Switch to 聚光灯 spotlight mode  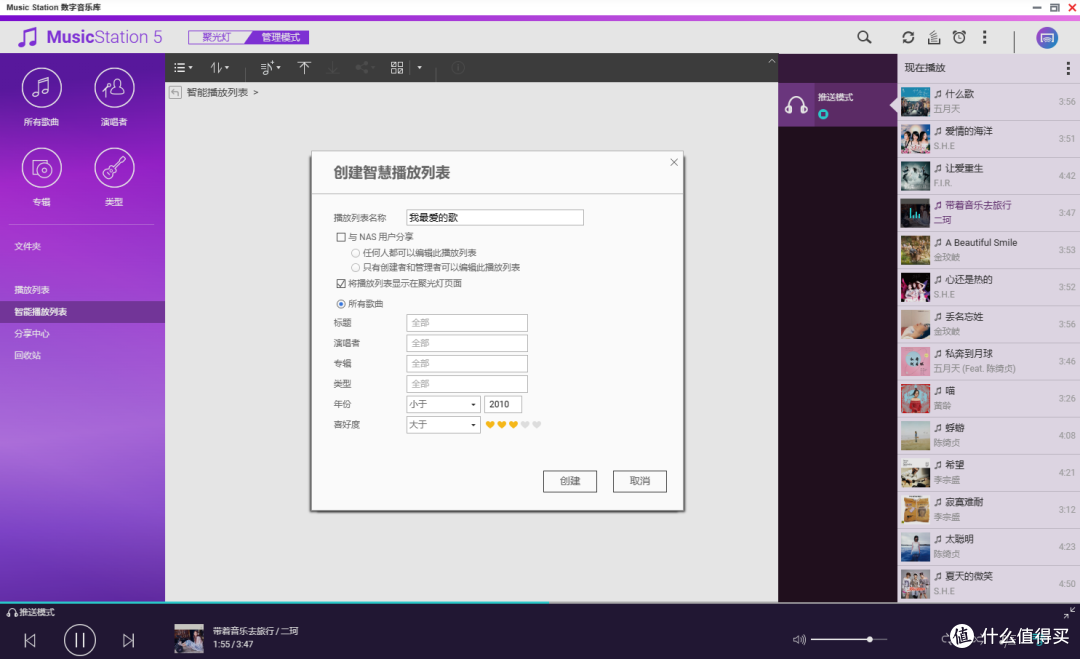(217, 37)
